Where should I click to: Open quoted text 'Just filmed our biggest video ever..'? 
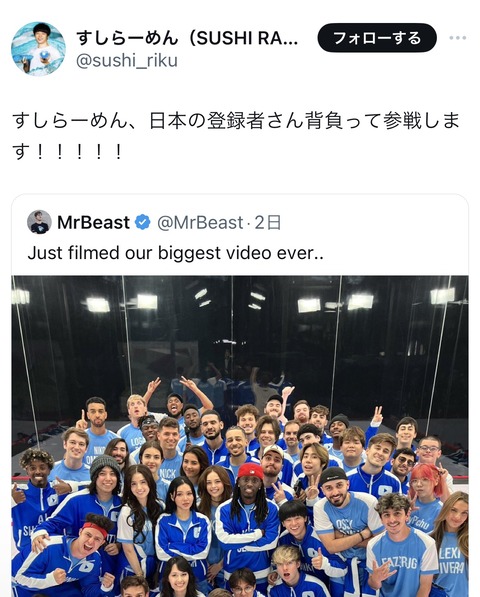pos(175,253)
